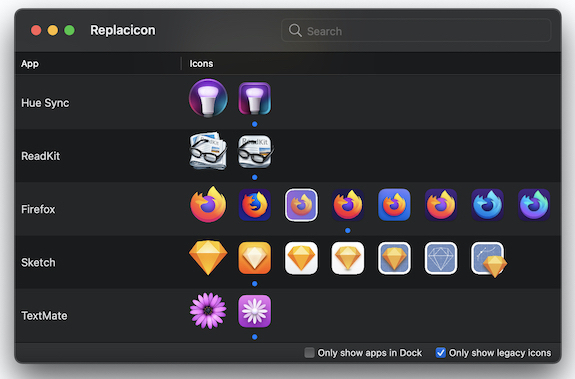Select the orange-square Sketch icon
Image resolution: width=575 pixels, height=379 pixels.
coord(254,258)
